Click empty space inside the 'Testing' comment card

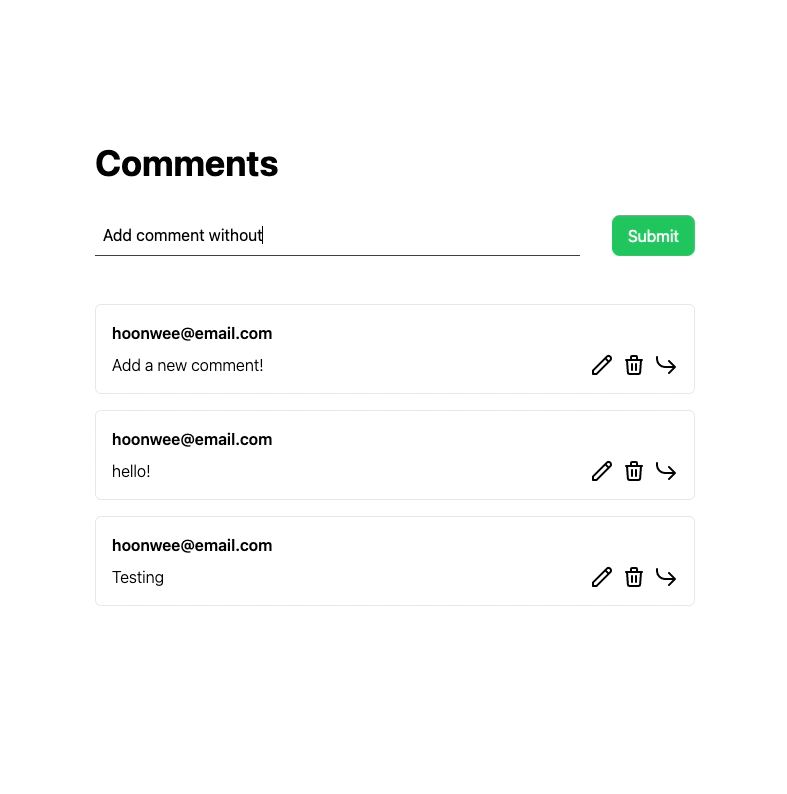click(420, 561)
